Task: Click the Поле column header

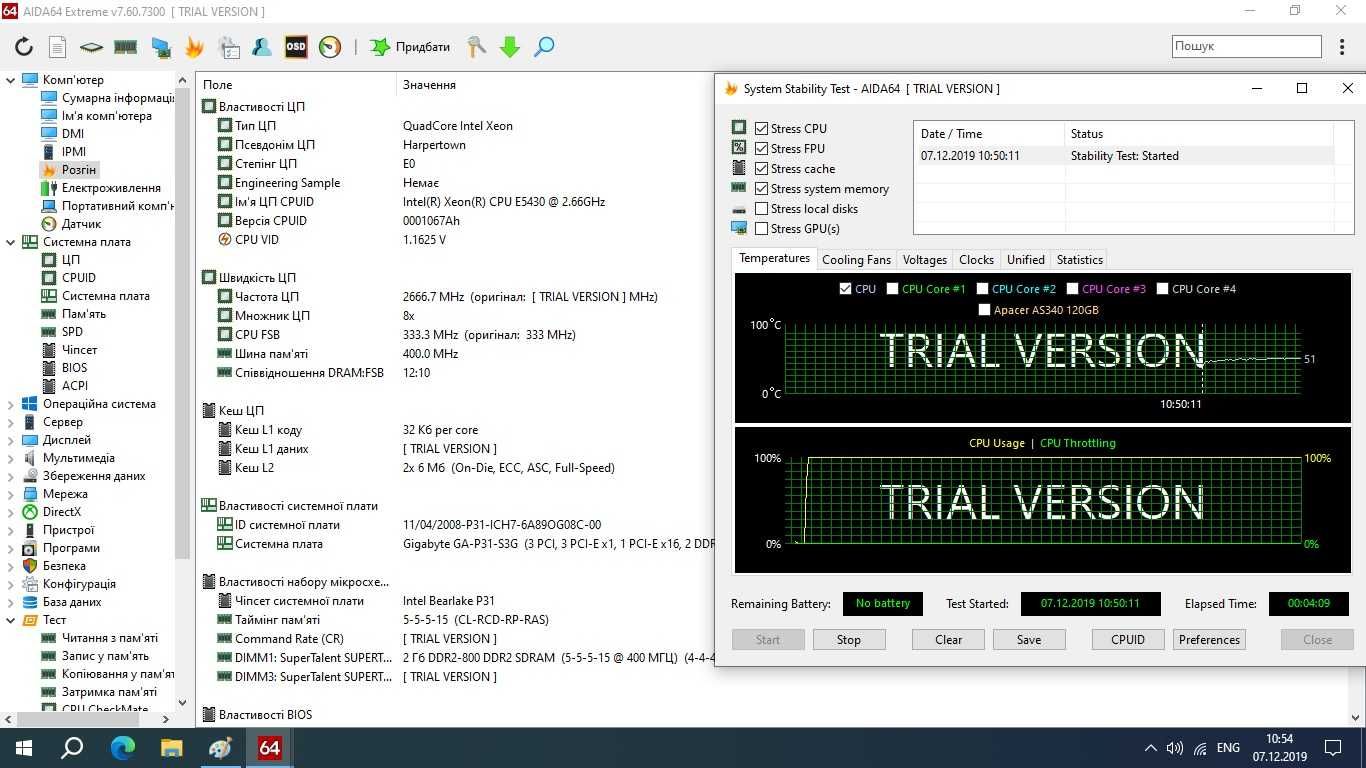Action: [217, 85]
